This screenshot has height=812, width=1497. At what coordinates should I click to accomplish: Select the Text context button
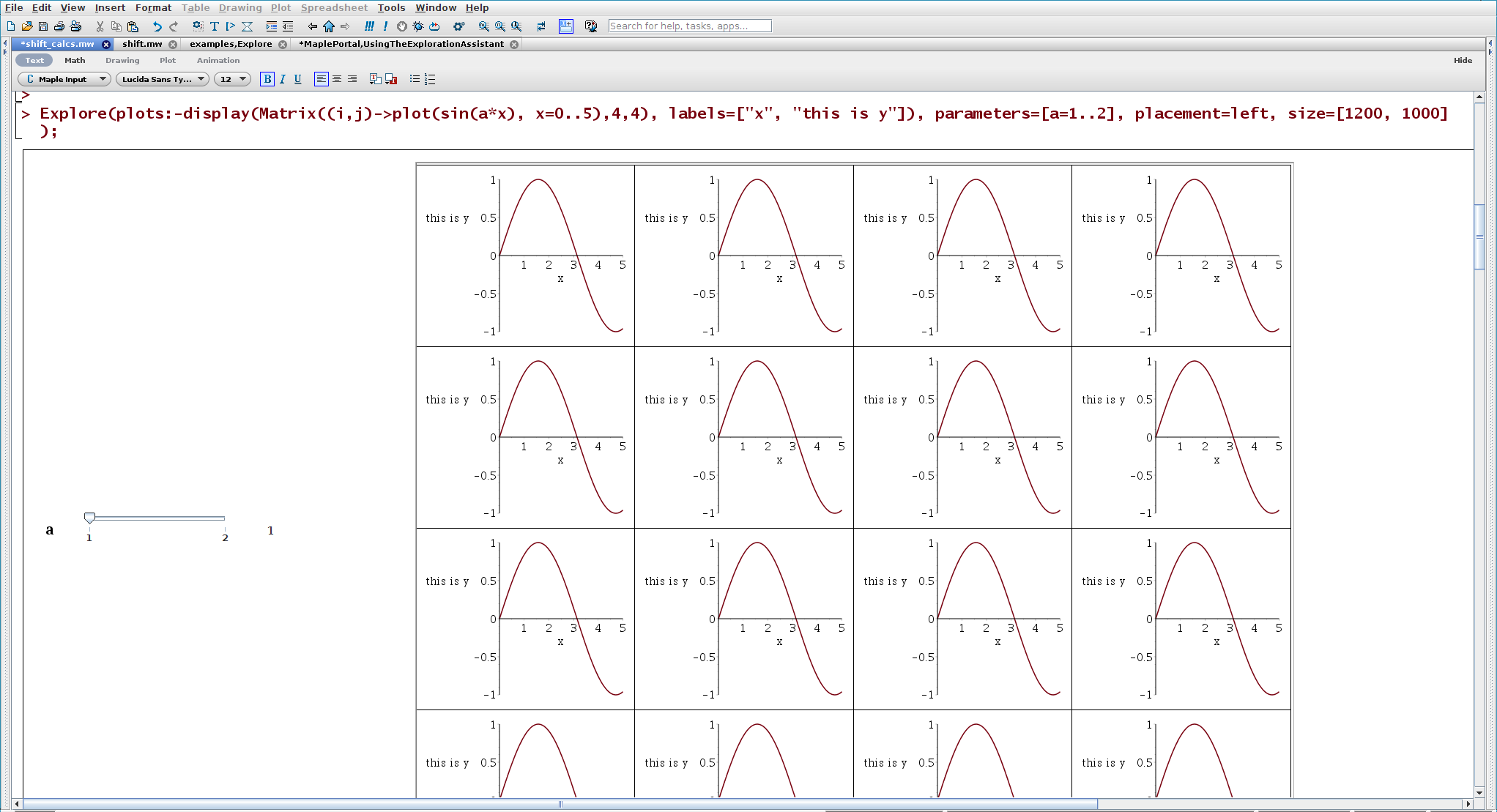coord(34,60)
